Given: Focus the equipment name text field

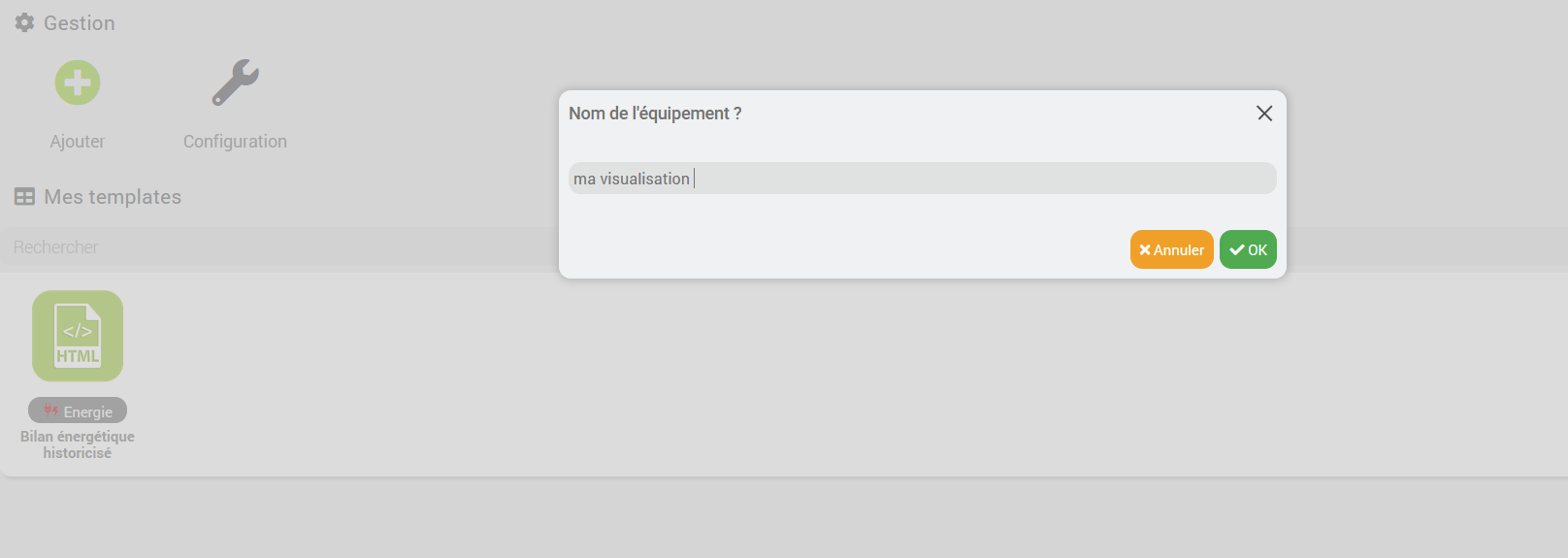Looking at the screenshot, I should (x=922, y=179).
